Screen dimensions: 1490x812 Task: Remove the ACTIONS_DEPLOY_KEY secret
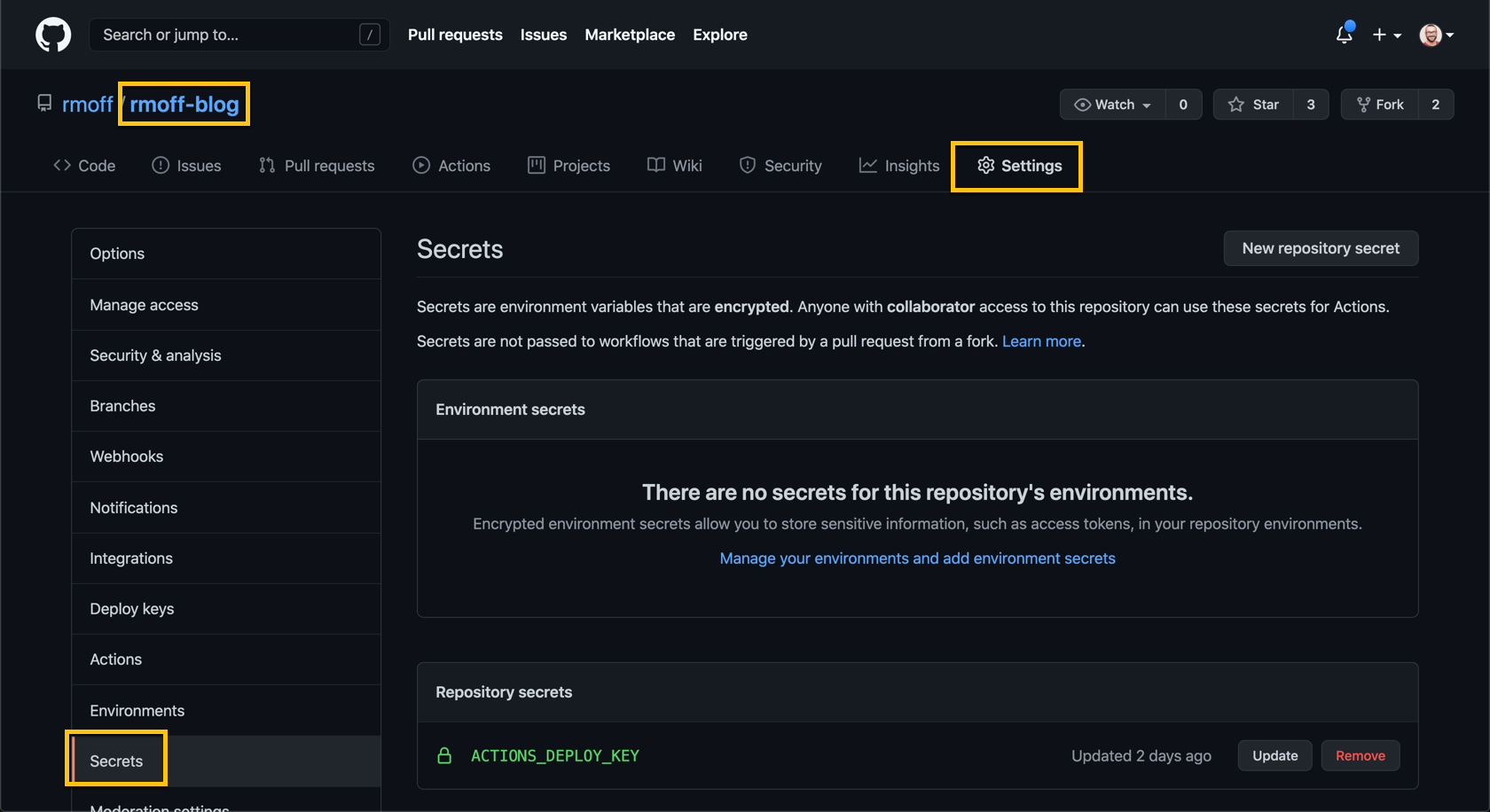(x=1360, y=755)
